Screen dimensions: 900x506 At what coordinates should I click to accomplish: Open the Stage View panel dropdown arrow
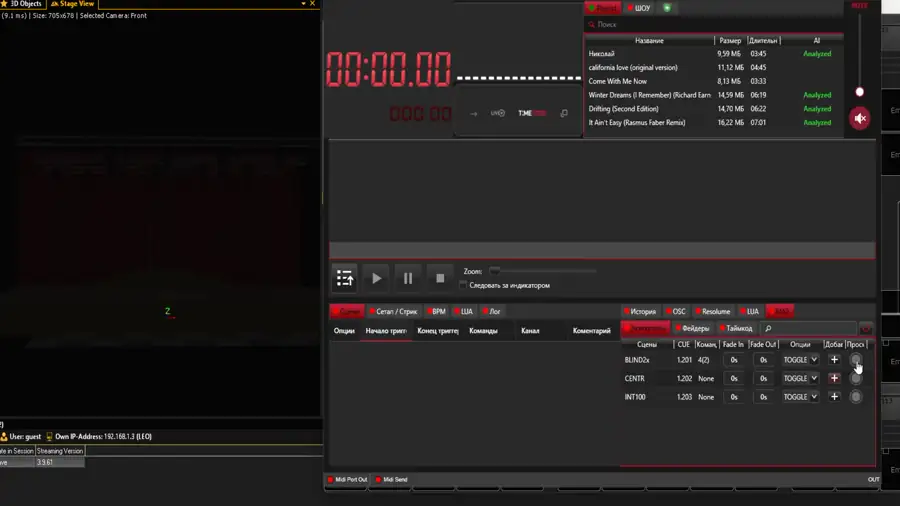click(303, 3)
